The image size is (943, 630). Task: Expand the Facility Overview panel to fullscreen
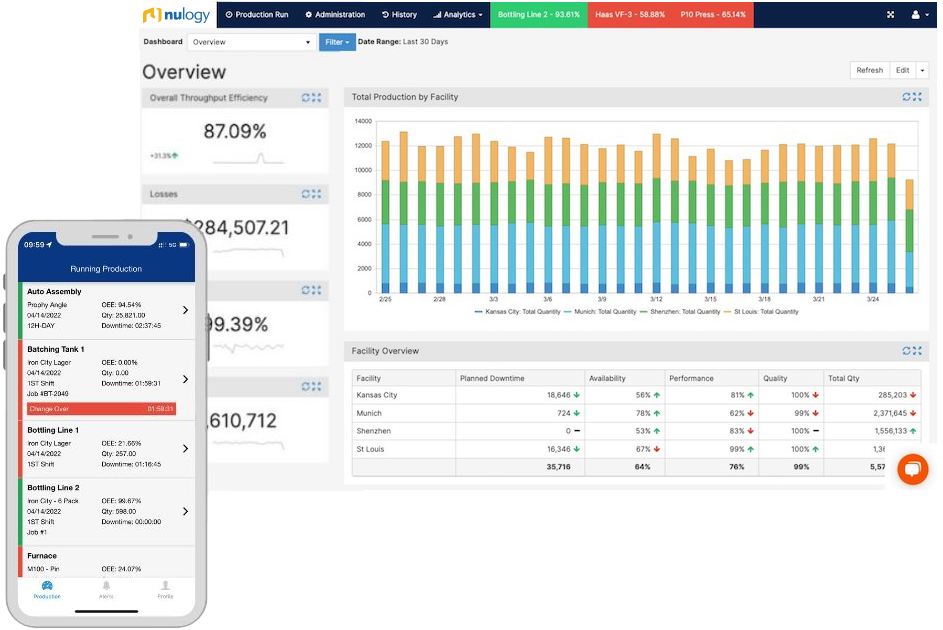(x=917, y=351)
